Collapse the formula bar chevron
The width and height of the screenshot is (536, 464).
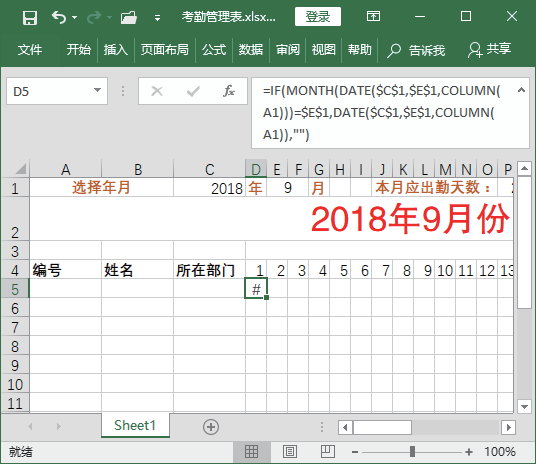(521, 90)
